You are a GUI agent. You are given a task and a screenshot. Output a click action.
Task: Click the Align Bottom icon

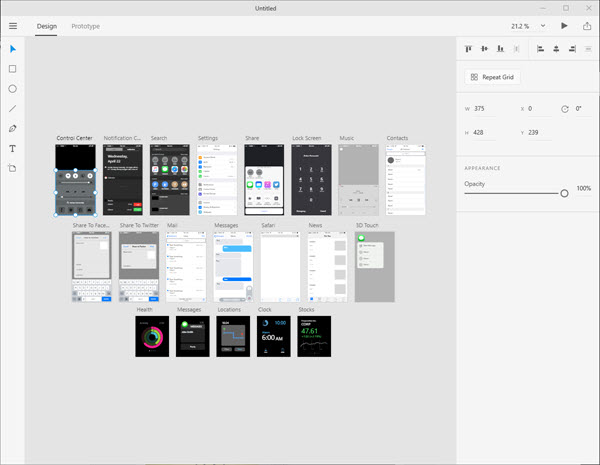[501, 49]
